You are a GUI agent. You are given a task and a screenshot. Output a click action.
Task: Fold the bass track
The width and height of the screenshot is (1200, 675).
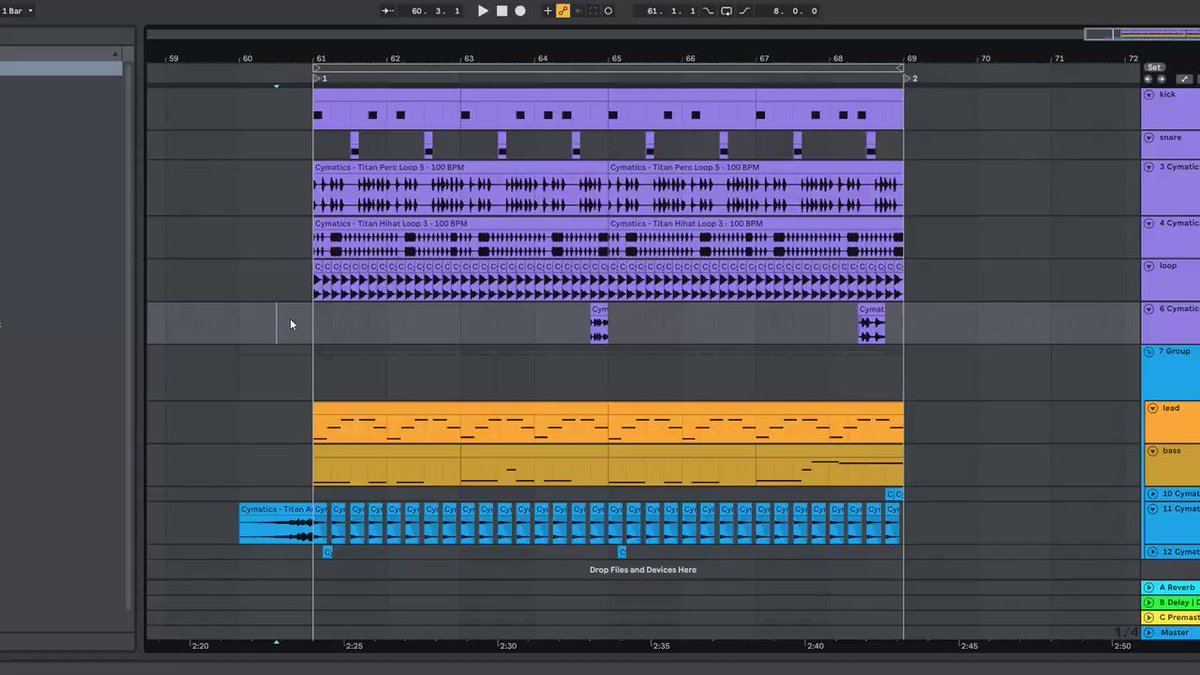(x=1152, y=451)
